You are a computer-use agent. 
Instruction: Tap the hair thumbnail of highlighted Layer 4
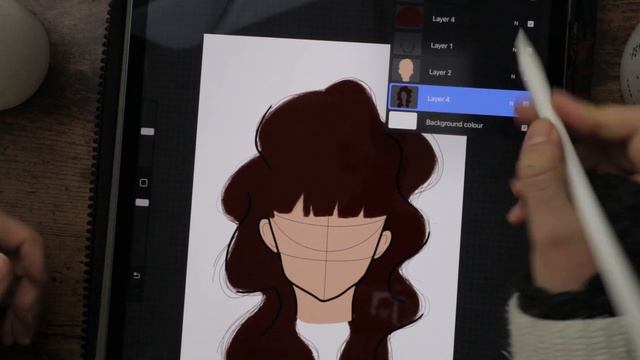coord(404,97)
